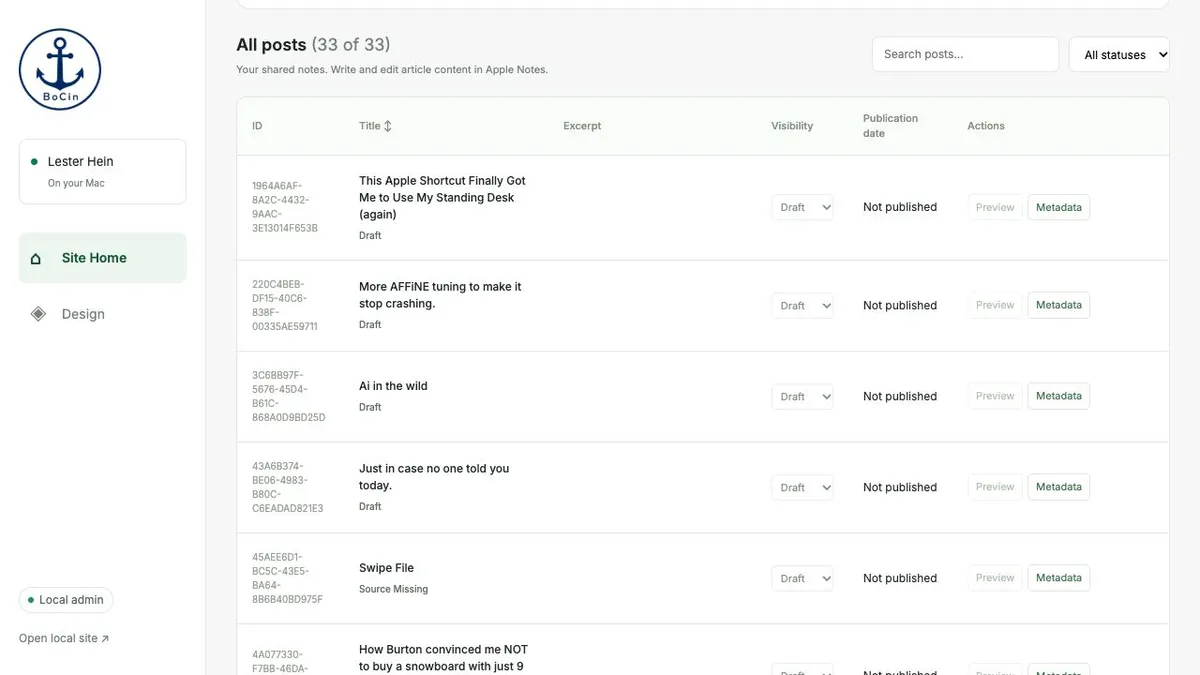
Task: Select the Lester Hein account card
Action: tap(102, 171)
